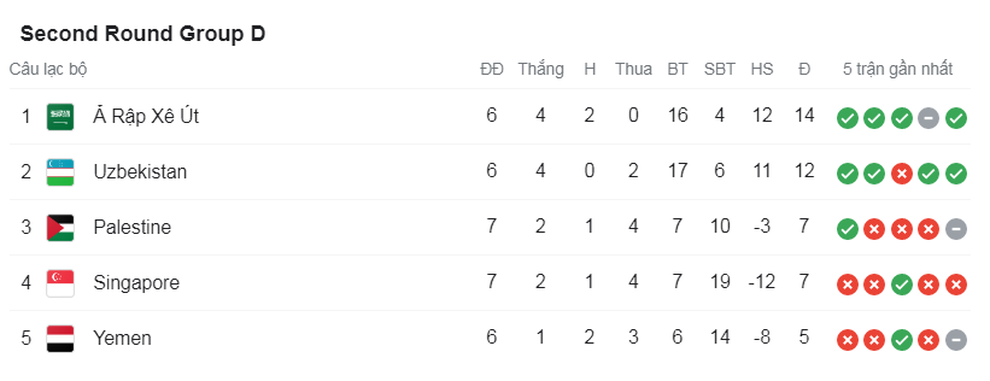Click the HS column header
Image resolution: width=990 pixels, height=381 pixels.
[762, 70]
